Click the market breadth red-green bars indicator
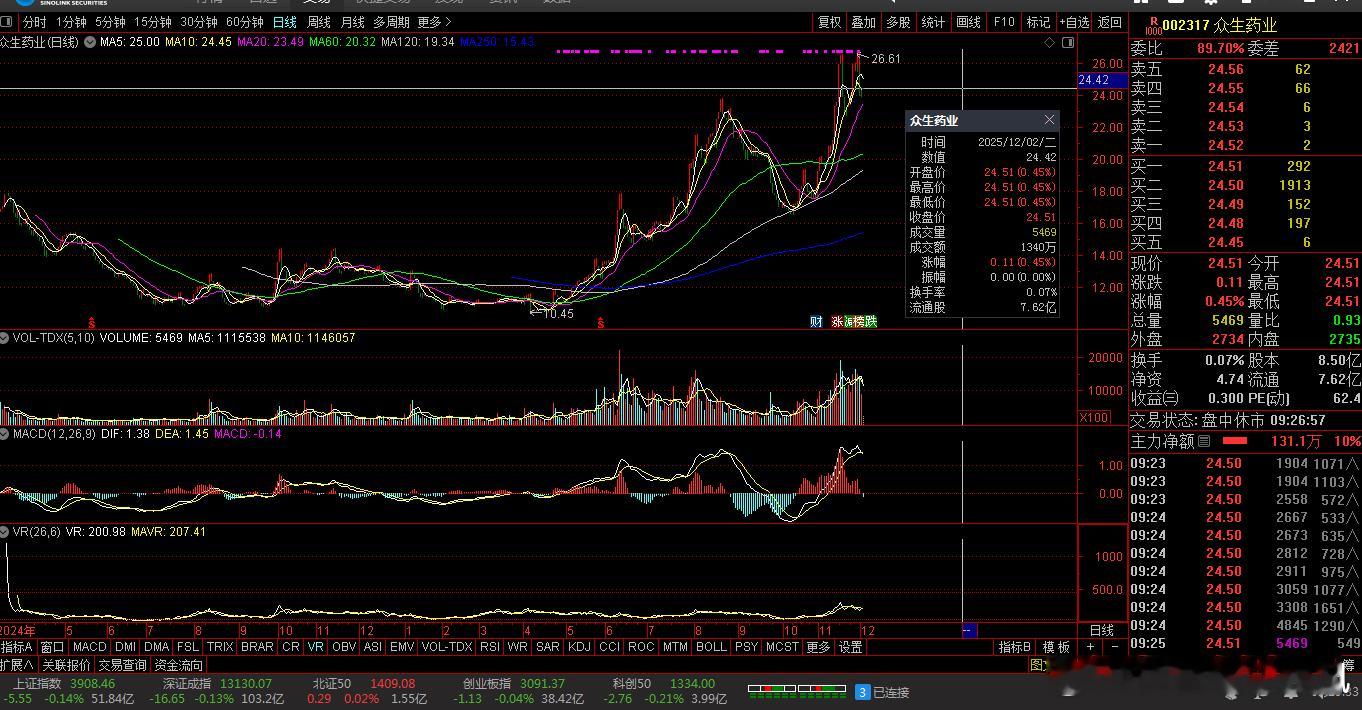 [x=798, y=690]
